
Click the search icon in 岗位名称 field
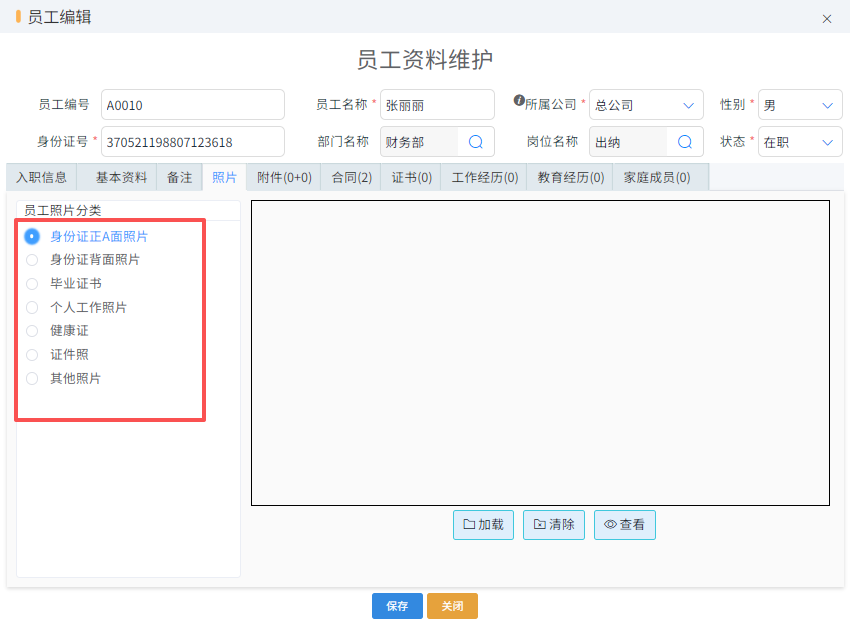(x=685, y=142)
